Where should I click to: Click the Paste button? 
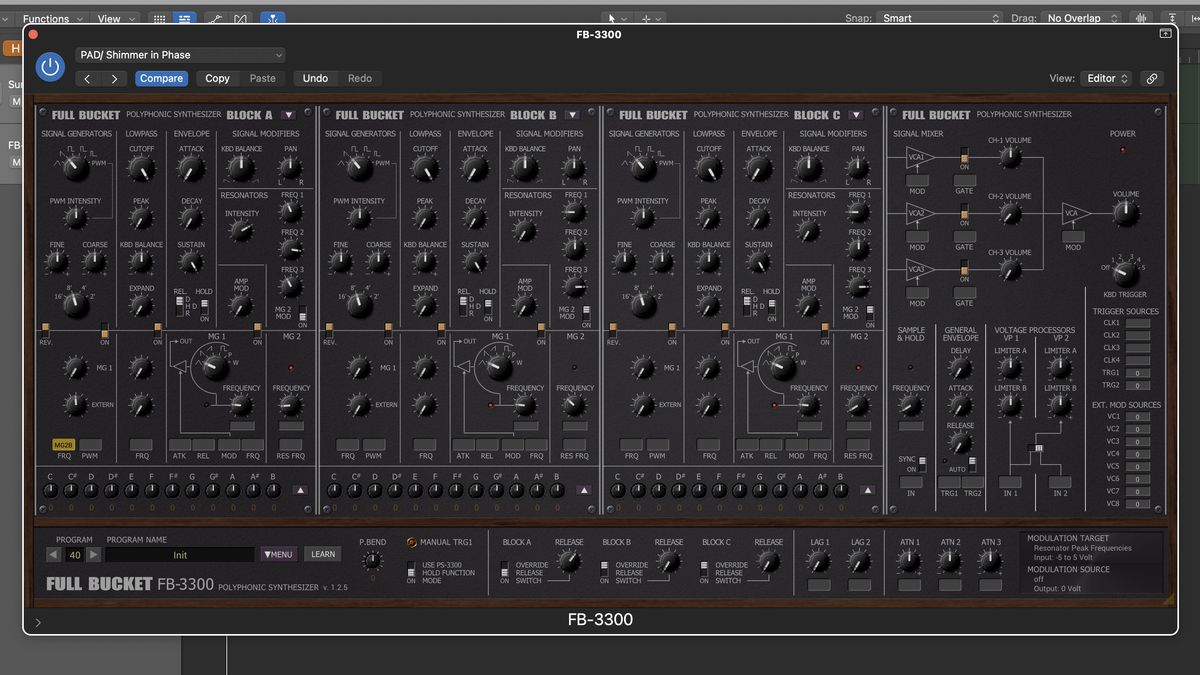[263, 78]
